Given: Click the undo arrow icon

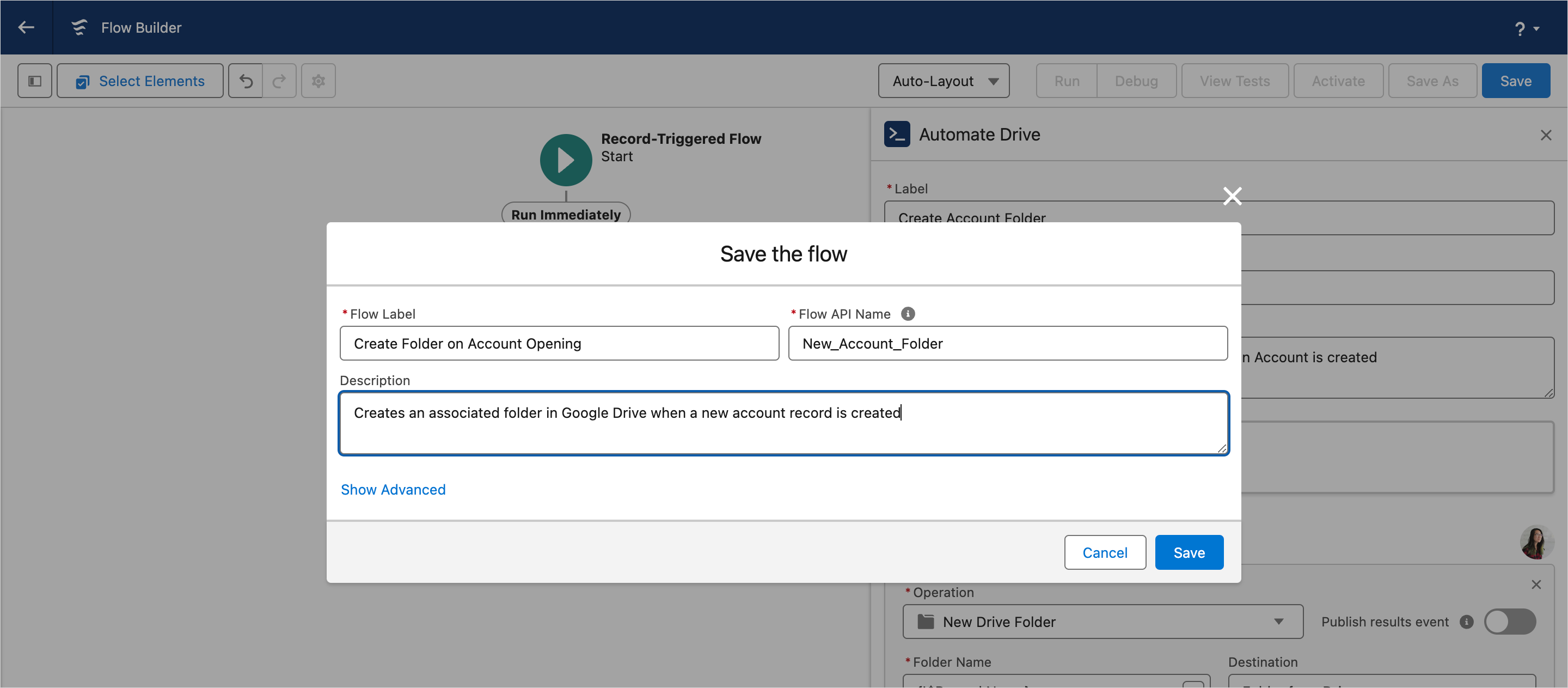Looking at the screenshot, I should 246,81.
